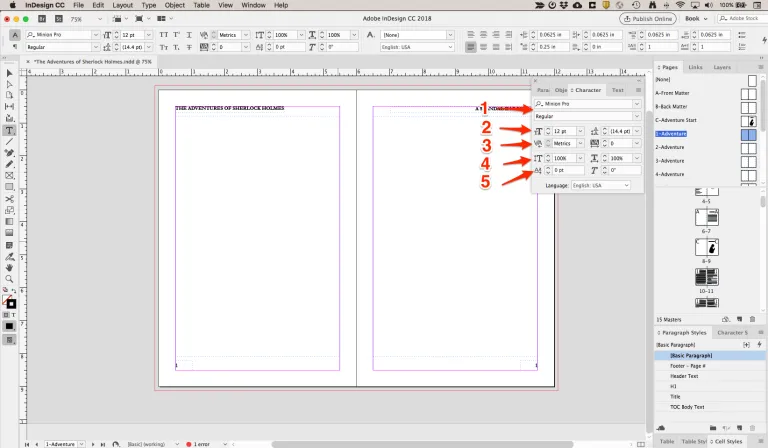Open page selector 1-Adventure dropdown
The image size is (768, 448).
click(81, 444)
